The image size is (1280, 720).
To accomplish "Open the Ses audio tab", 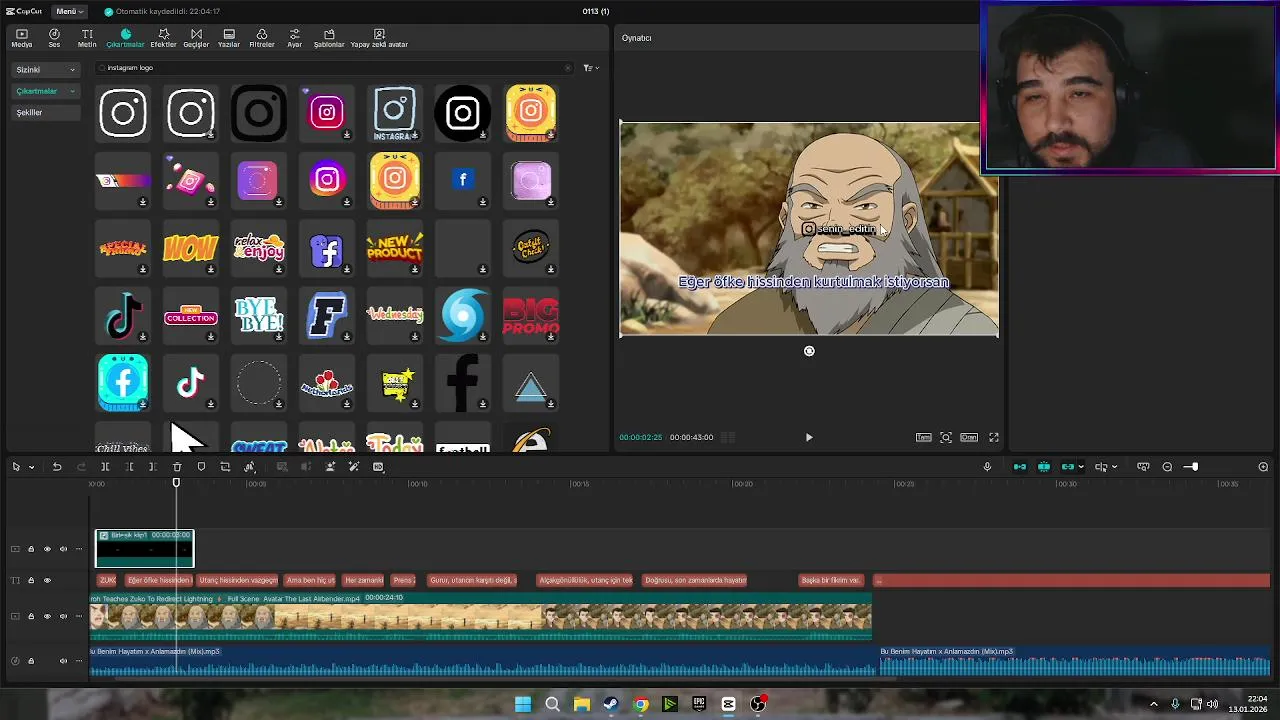I will coord(54,38).
